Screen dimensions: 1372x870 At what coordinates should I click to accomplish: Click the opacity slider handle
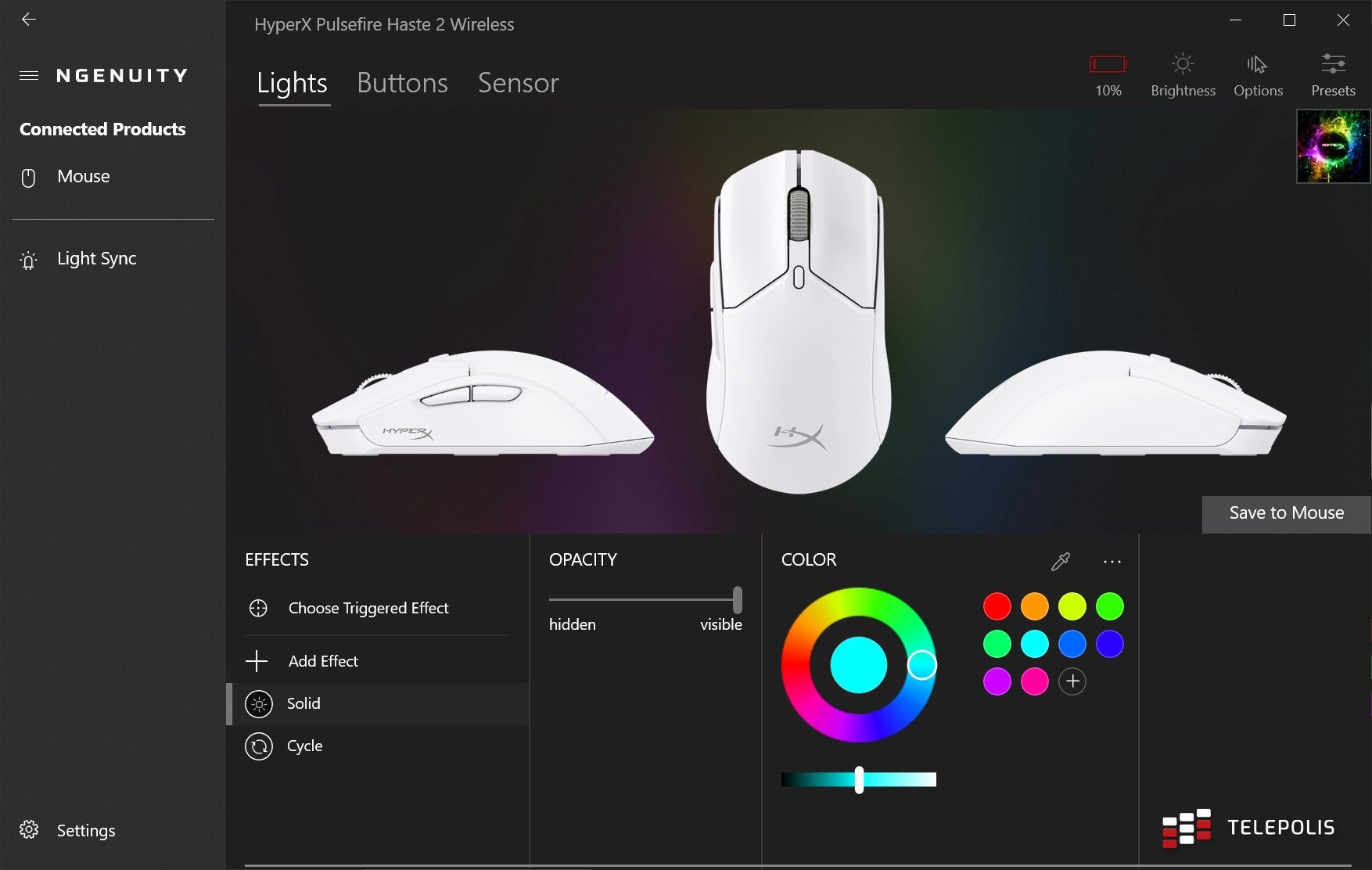click(x=737, y=599)
